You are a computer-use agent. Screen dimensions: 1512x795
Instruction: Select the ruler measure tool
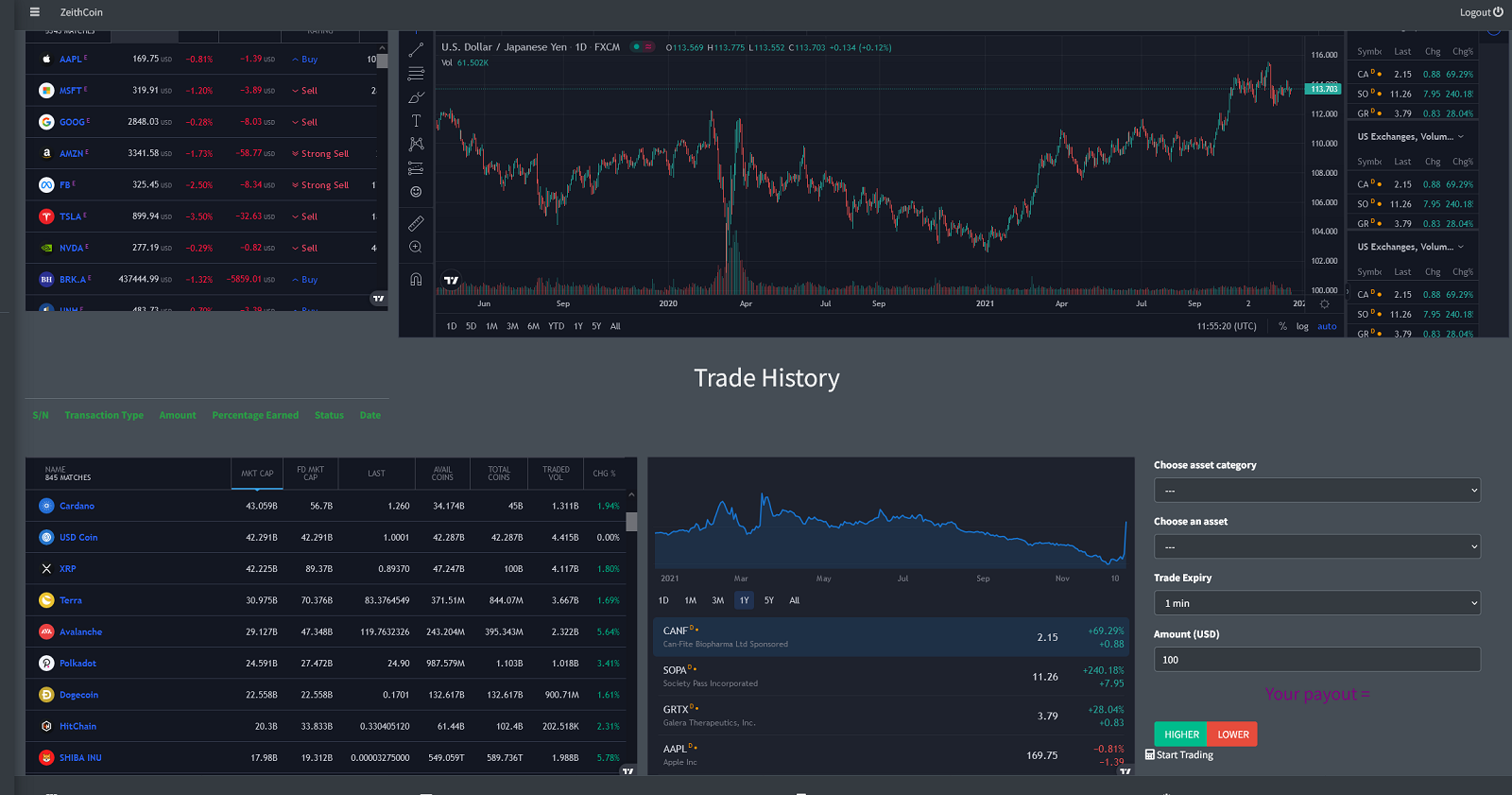point(416,224)
